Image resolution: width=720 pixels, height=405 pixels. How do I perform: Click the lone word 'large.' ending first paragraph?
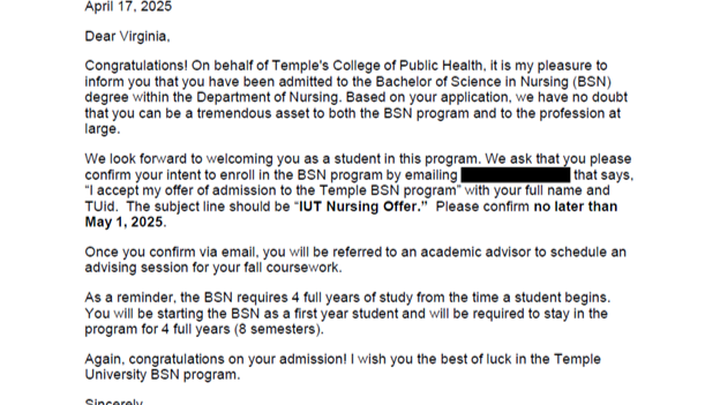[x=102, y=129]
